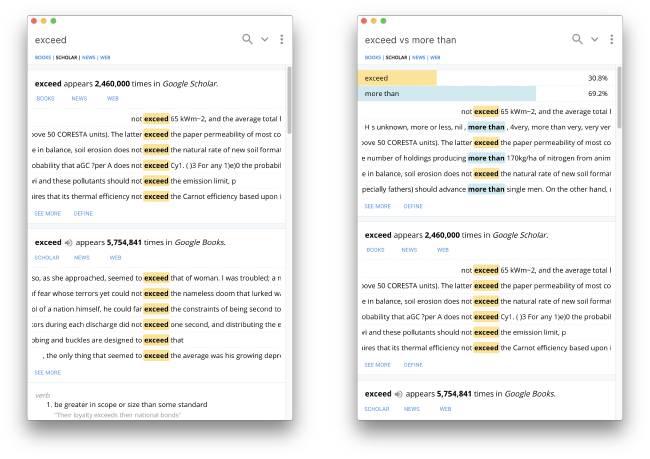Viewport: 650px width, 459px height.
Task: Click the "exceed vs more than" search input field
Action: [x=460, y=40]
